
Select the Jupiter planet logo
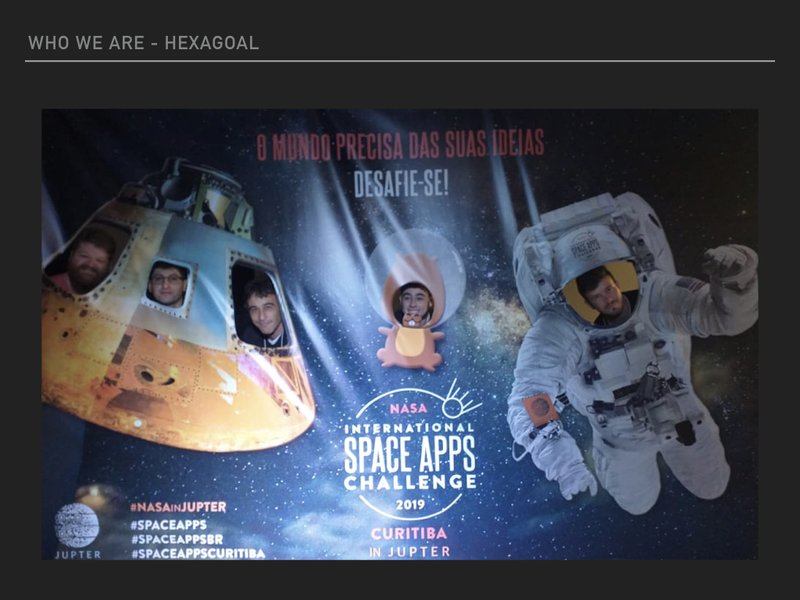click(x=77, y=525)
